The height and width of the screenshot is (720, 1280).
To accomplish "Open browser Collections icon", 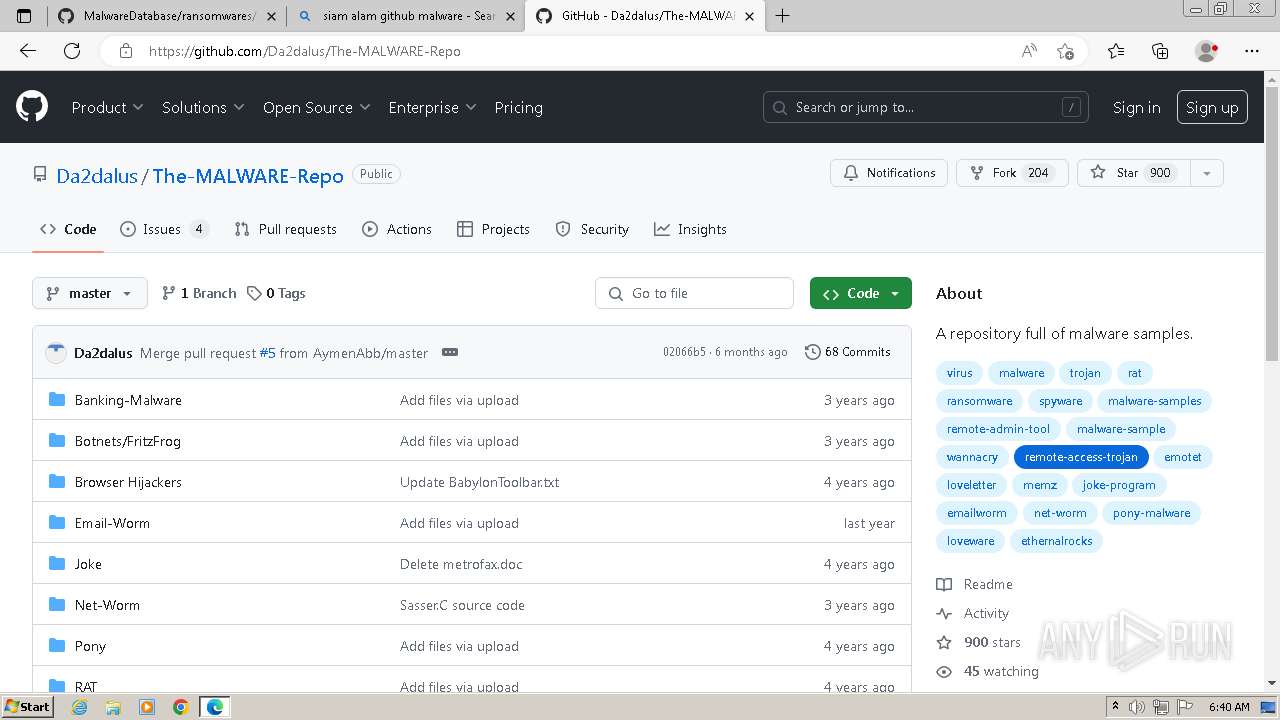I will (1160, 51).
